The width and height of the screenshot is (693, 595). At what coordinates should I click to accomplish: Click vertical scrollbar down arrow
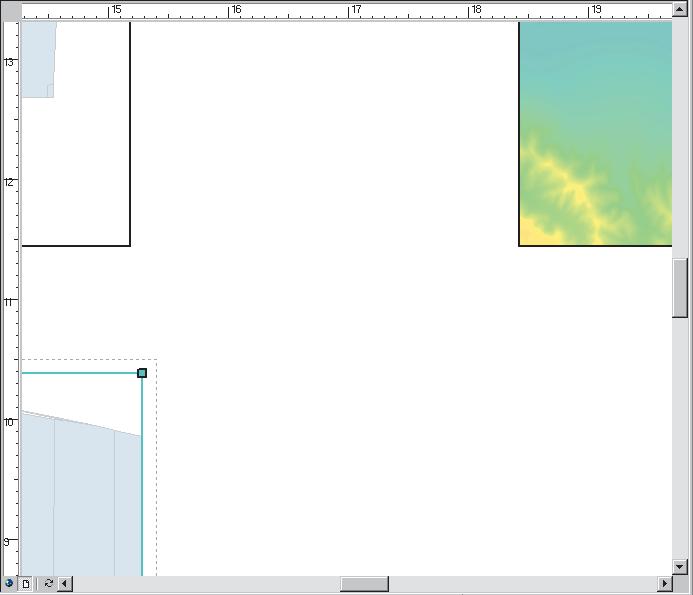click(x=680, y=567)
